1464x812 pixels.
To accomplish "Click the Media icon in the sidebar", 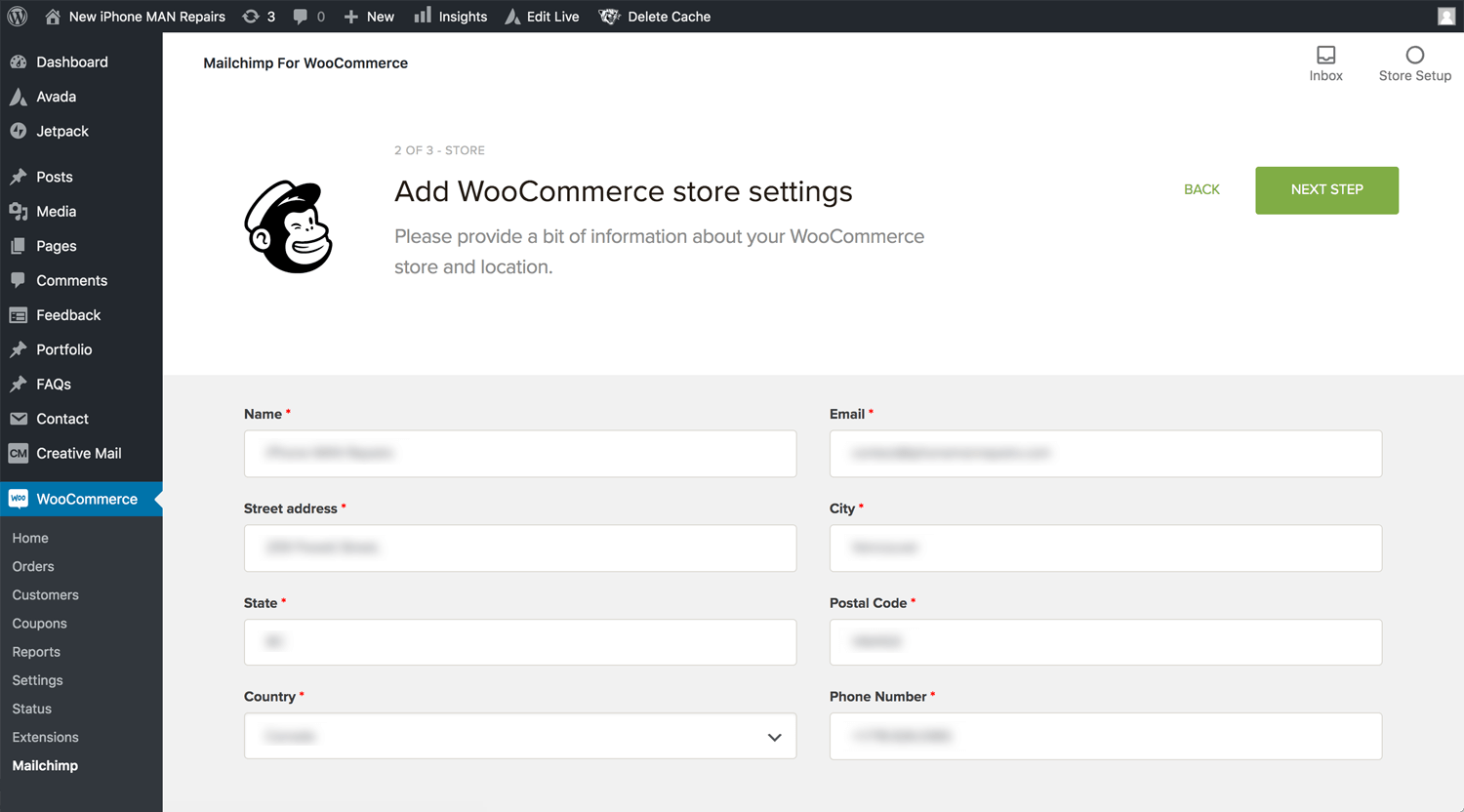I will (x=19, y=211).
